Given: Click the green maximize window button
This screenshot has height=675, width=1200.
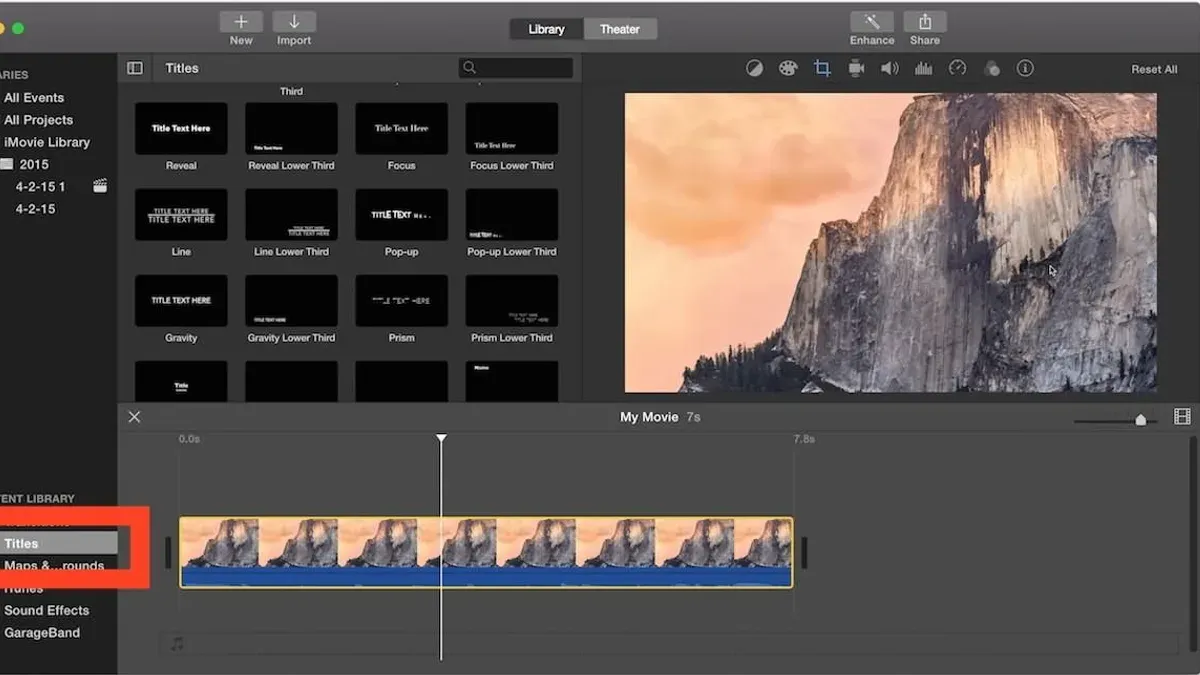Looking at the screenshot, I should pos(19,28).
